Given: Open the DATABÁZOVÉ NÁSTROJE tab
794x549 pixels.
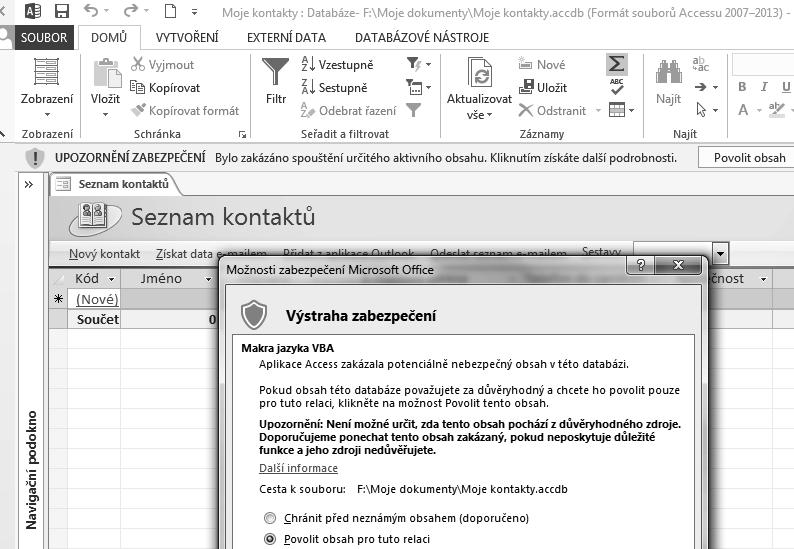Looking at the screenshot, I should [x=422, y=37].
